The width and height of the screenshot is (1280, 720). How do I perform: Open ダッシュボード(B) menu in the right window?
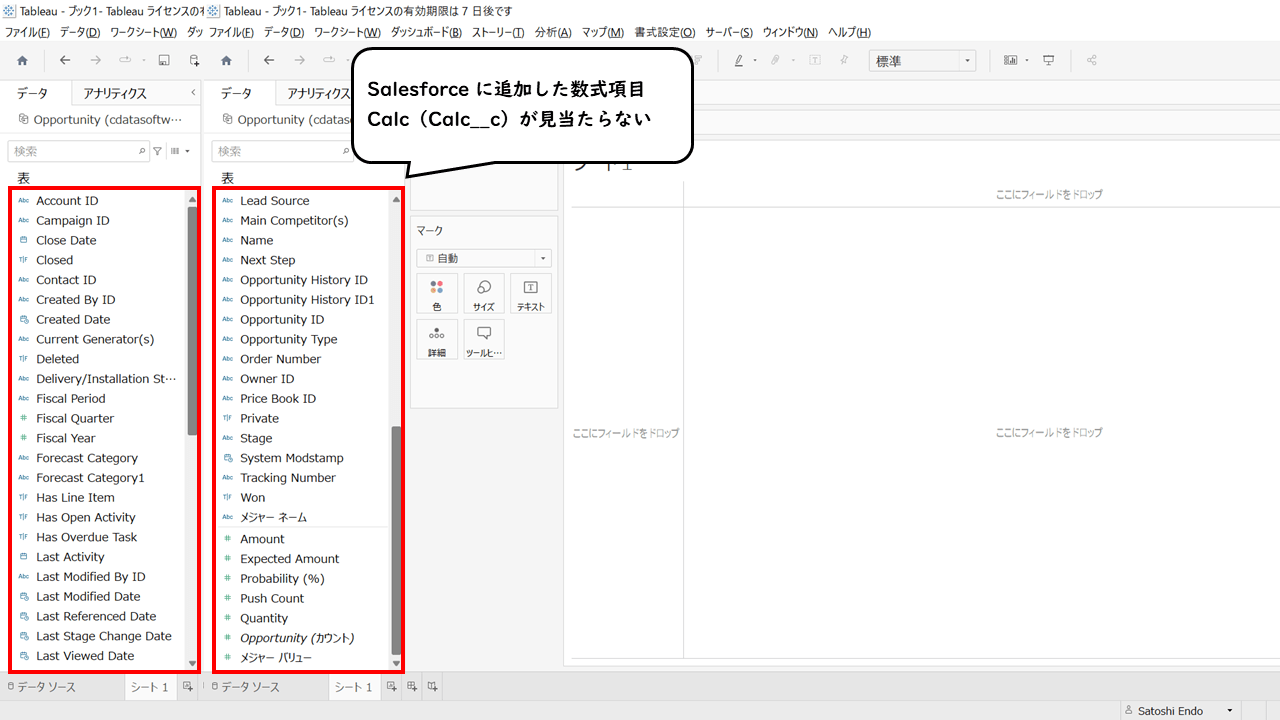[x=426, y=33]
